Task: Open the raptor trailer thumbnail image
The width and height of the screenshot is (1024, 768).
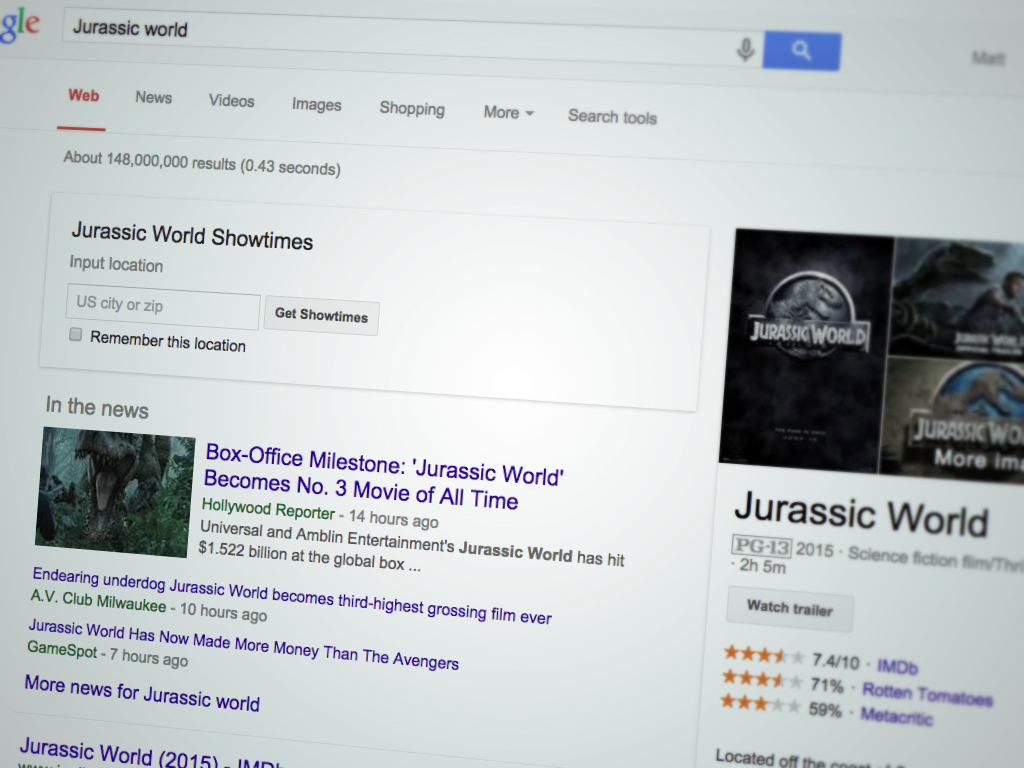Action: pyautogui.click(x=957, y=298)
